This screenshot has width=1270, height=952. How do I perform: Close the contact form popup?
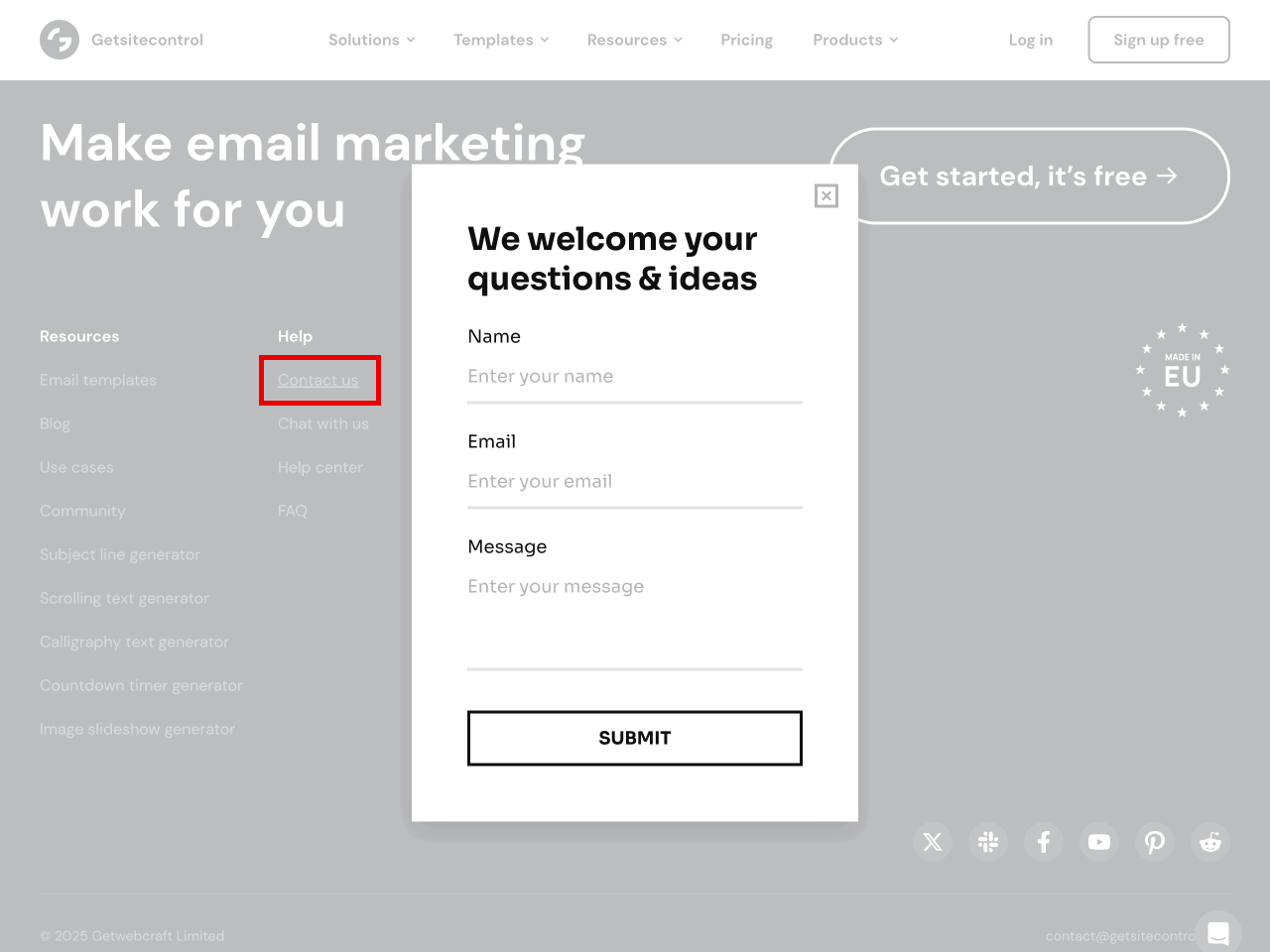tap(825, 196)
